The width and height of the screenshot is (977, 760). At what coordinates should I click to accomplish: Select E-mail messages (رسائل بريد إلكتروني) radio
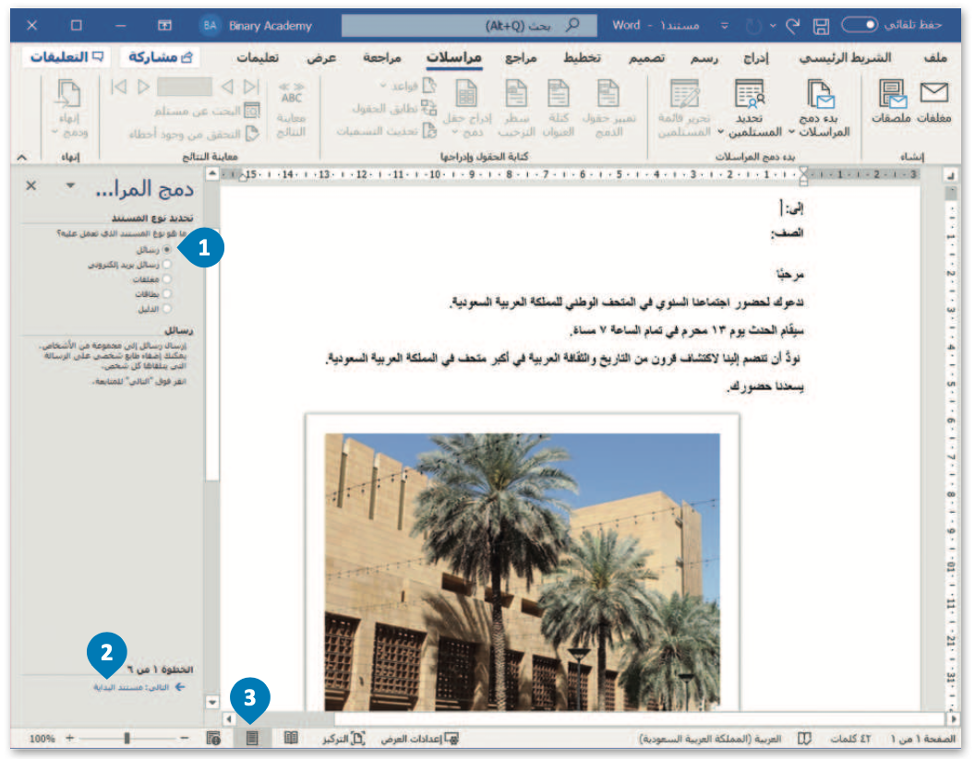tap(166, 265)
